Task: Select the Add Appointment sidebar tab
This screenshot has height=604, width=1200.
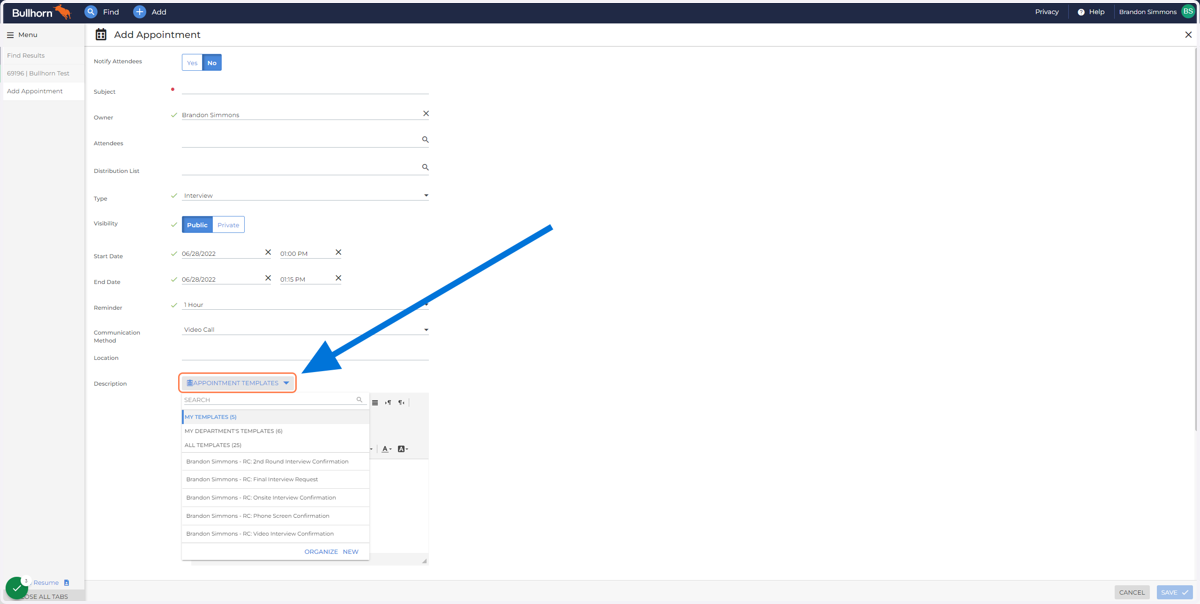Action: pos(43,92)
